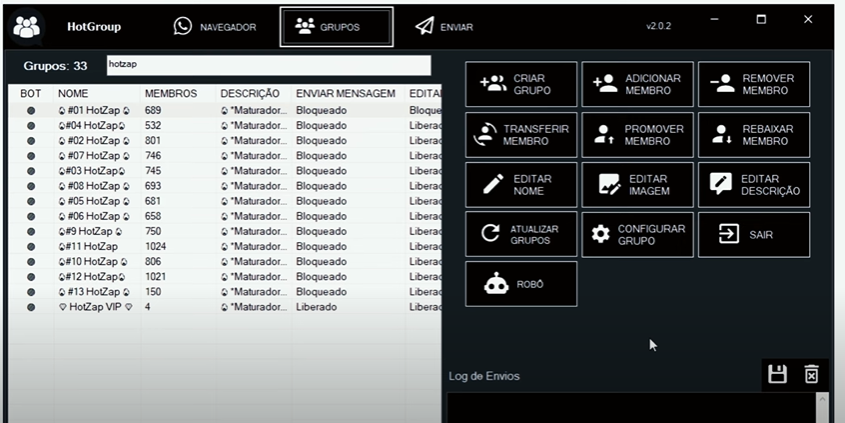The width and height of the screenshot is (845, 423).
Task: Click the Sair exit button
Action: pos(754,234)
